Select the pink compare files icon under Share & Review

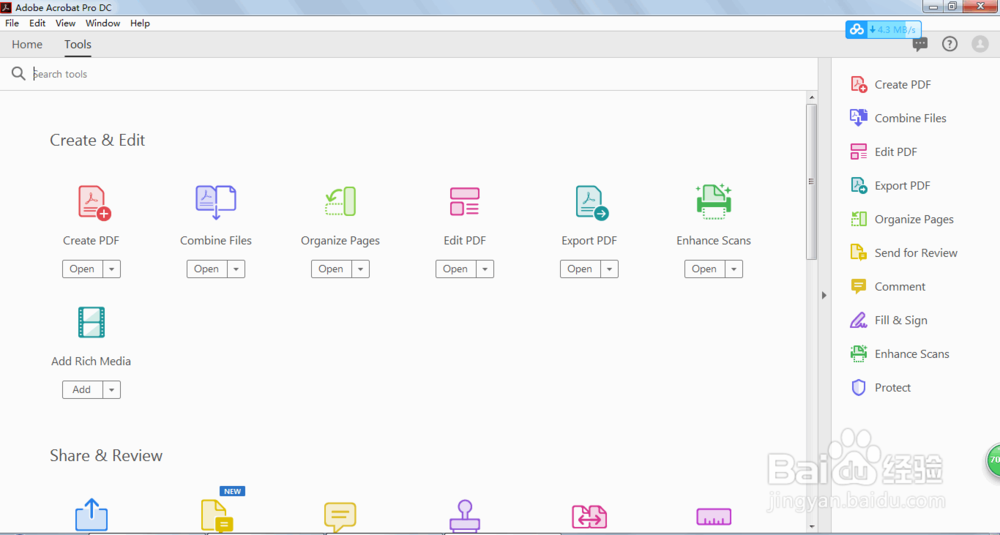[589, 517]
